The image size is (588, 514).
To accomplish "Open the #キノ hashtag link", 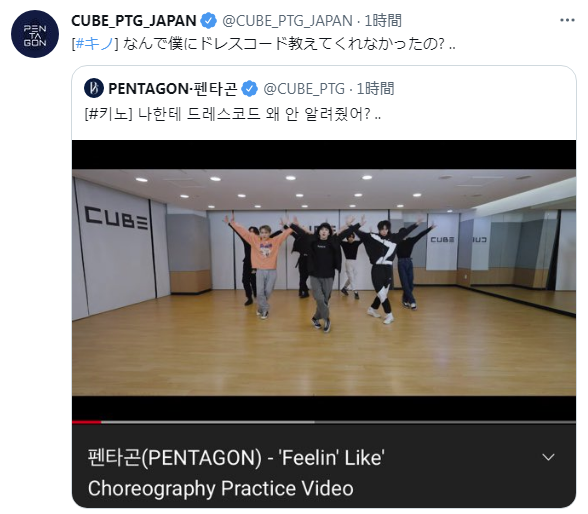I will pyautogui.click(x=94, y=44).
